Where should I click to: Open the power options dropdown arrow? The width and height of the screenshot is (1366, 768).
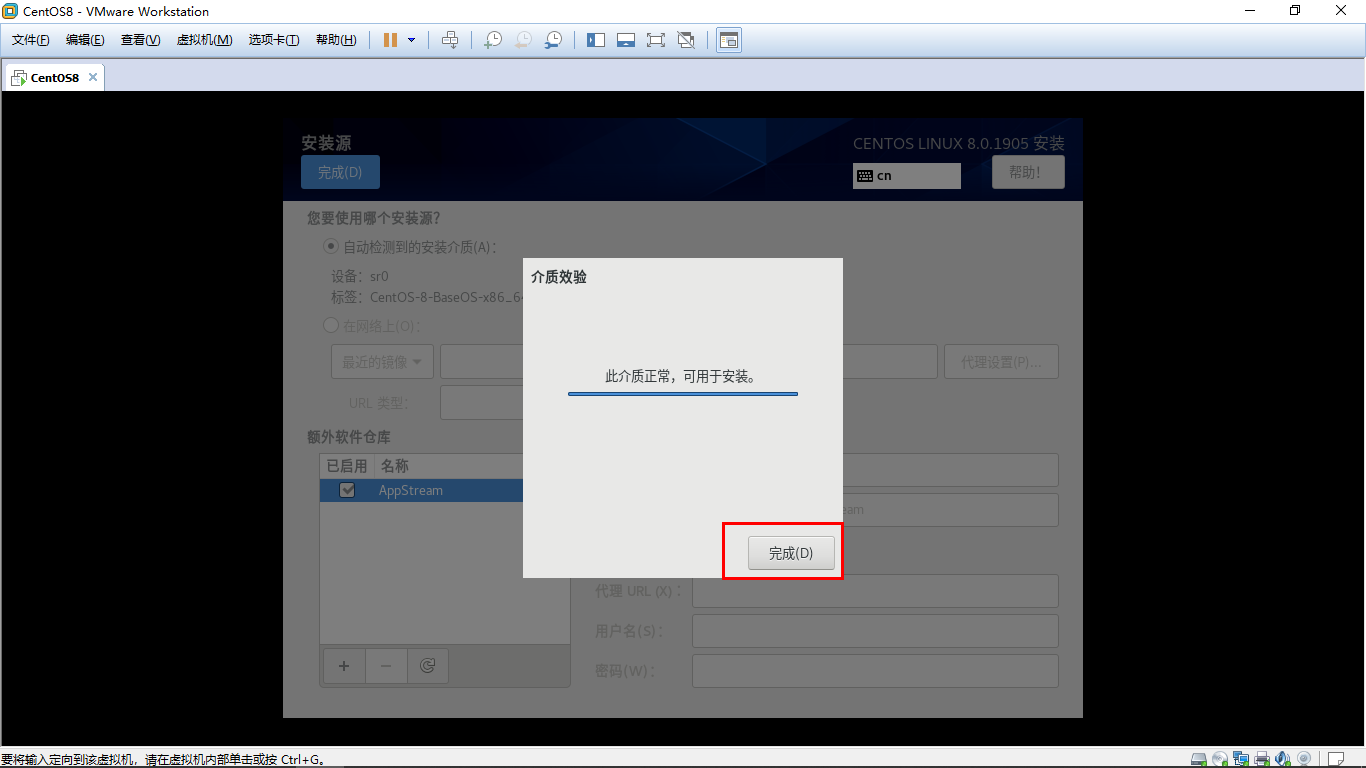411,40
